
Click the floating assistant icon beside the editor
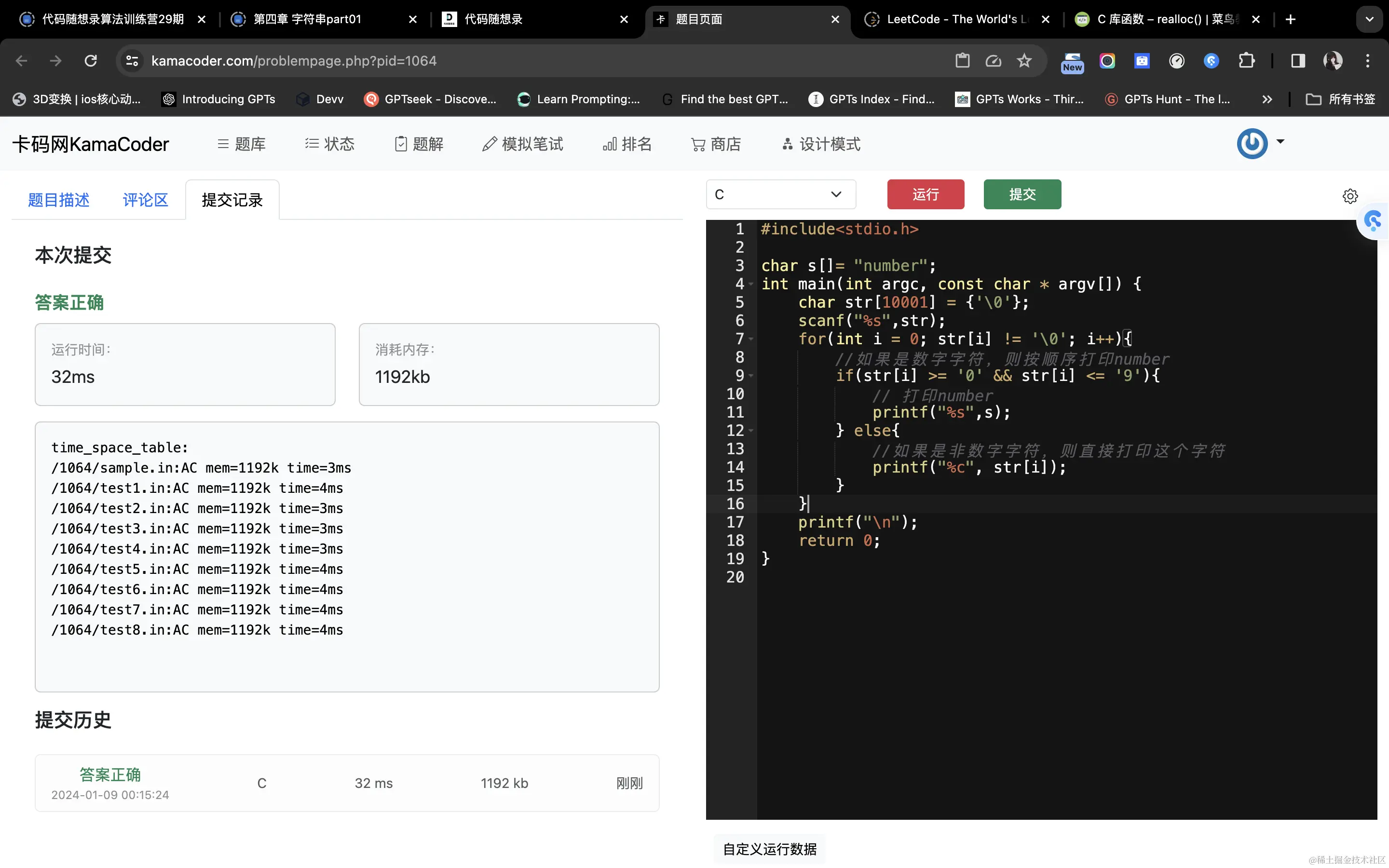tap(1373, 221)
